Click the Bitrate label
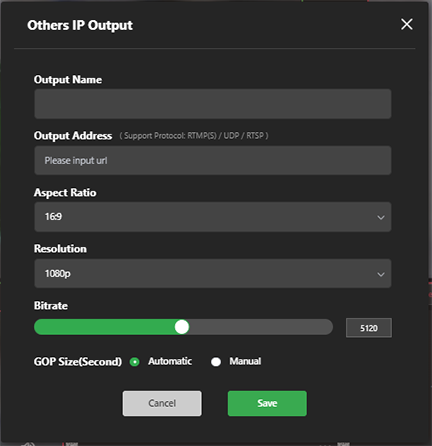 51,306
